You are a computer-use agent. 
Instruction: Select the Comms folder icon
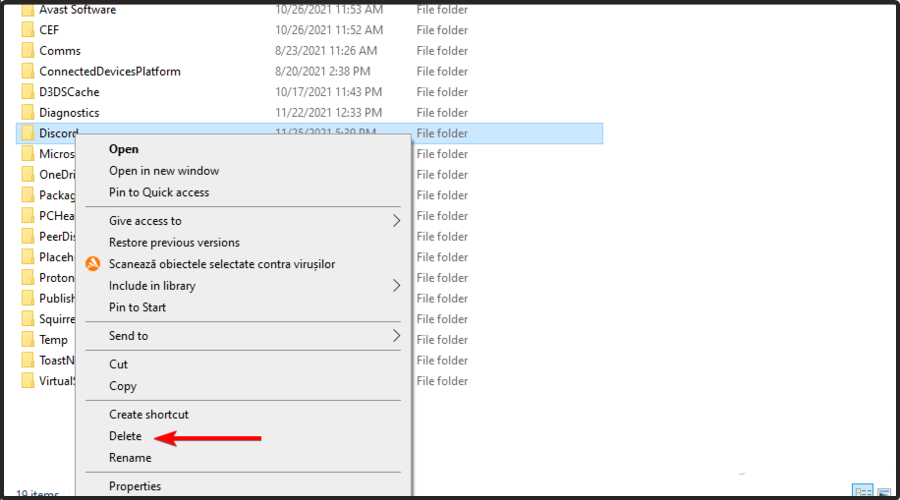[28, 51]
